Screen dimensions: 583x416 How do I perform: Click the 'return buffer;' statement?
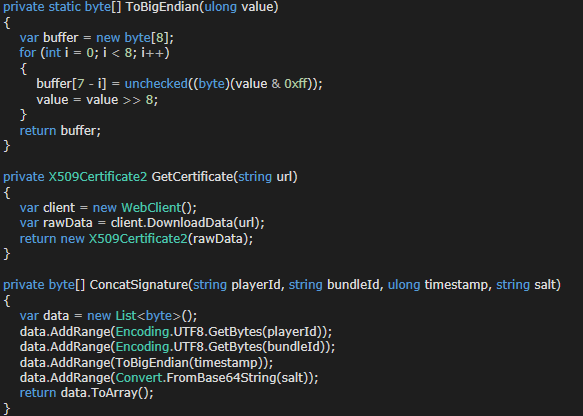tap(60, 130)
